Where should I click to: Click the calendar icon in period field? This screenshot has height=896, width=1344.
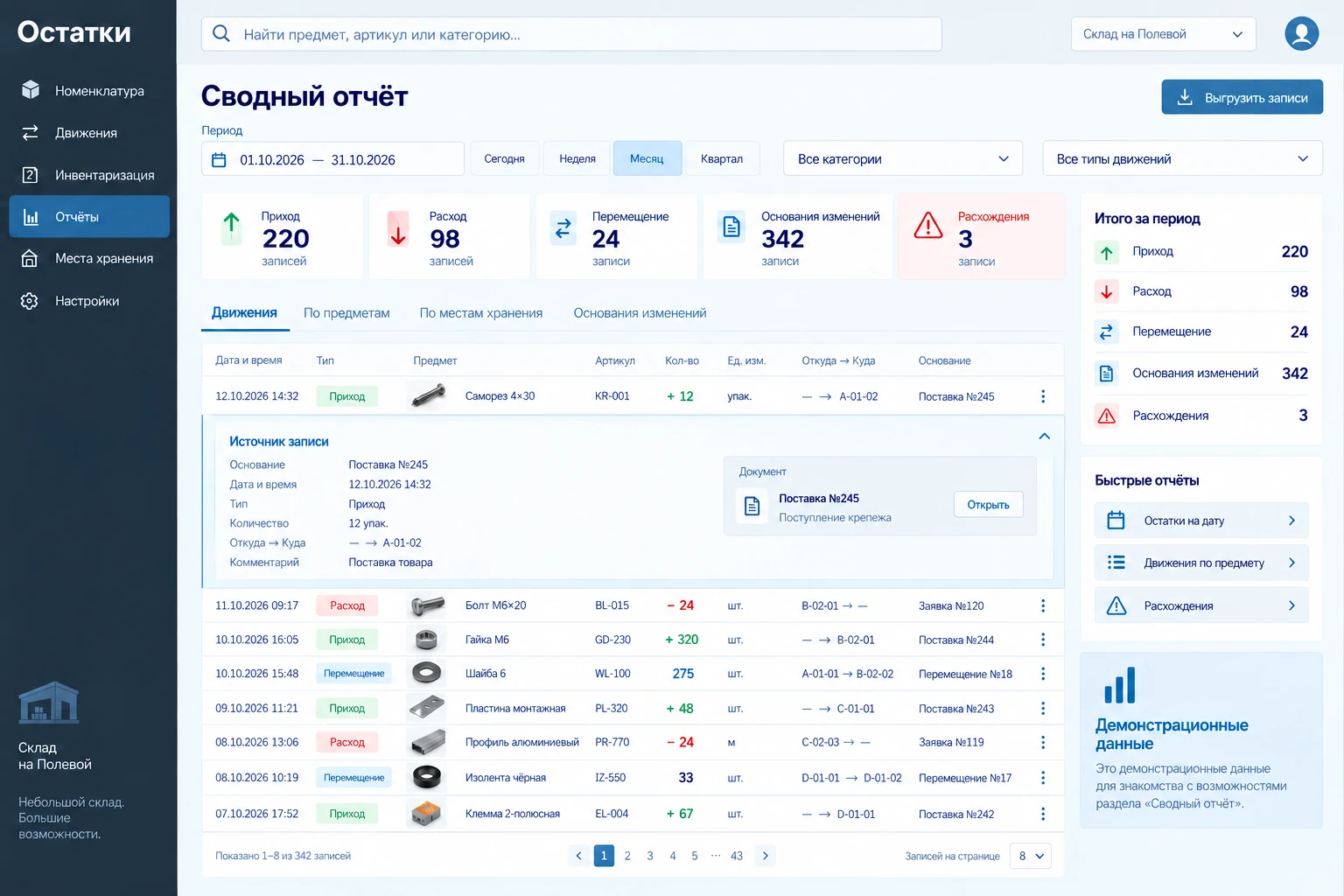coord(219,160)
